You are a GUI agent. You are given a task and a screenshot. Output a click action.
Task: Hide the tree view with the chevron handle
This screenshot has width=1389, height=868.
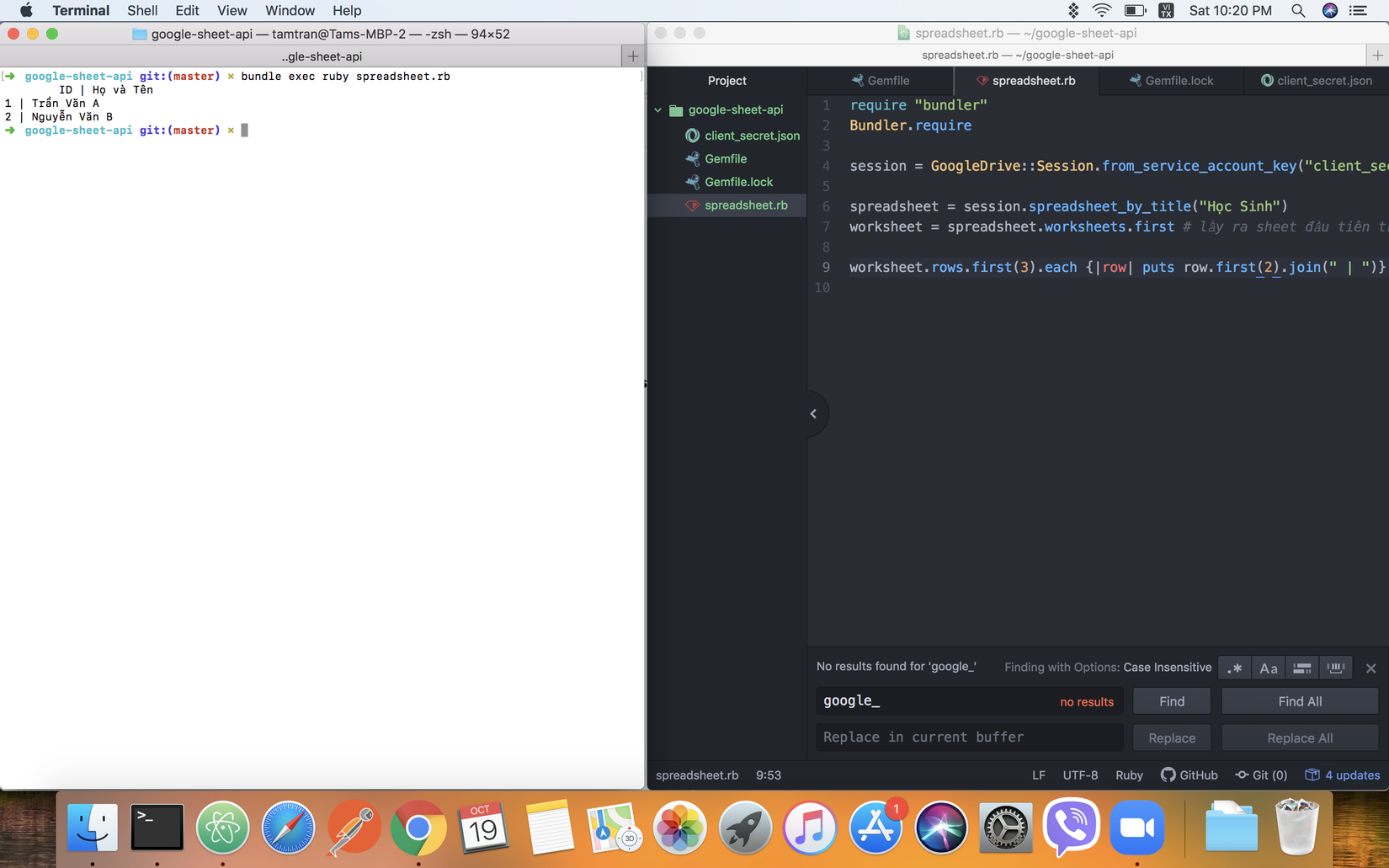pos(813,413)
